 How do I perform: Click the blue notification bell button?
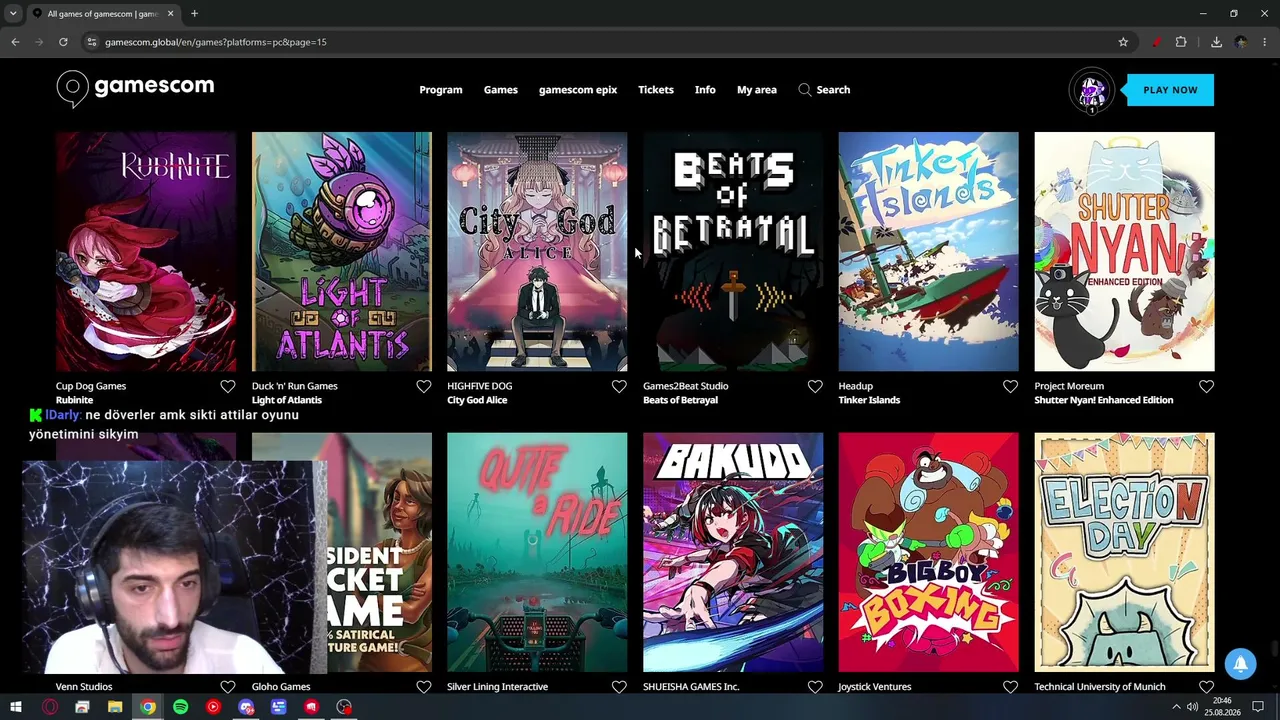(1240, 663)
